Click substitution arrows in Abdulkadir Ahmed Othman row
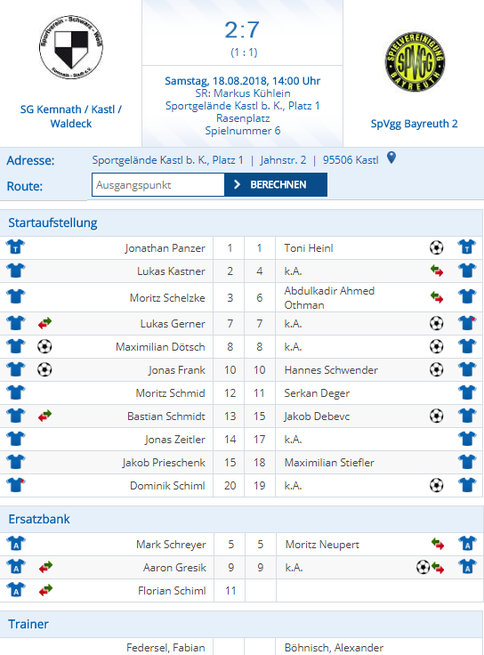Screen dimensions: 484x655 pyautogui.click(x=437, y=297)
